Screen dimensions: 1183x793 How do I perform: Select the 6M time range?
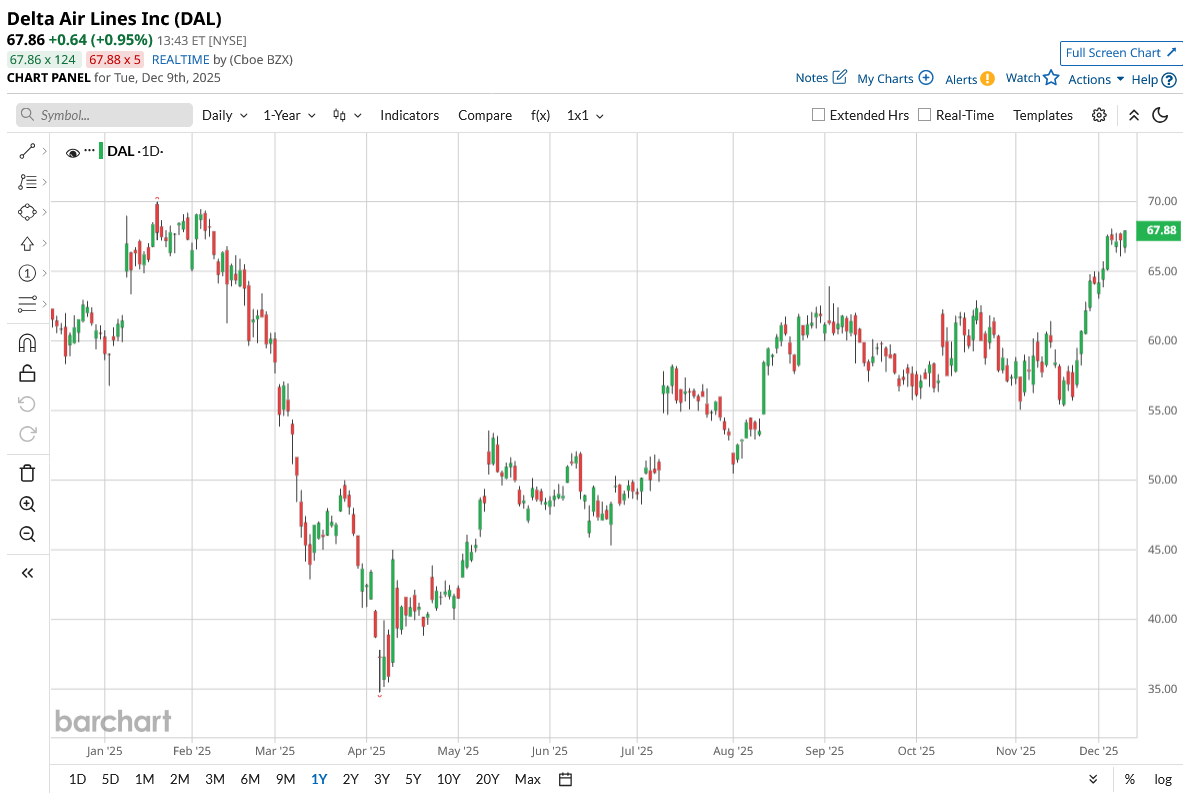coord(250,779)
